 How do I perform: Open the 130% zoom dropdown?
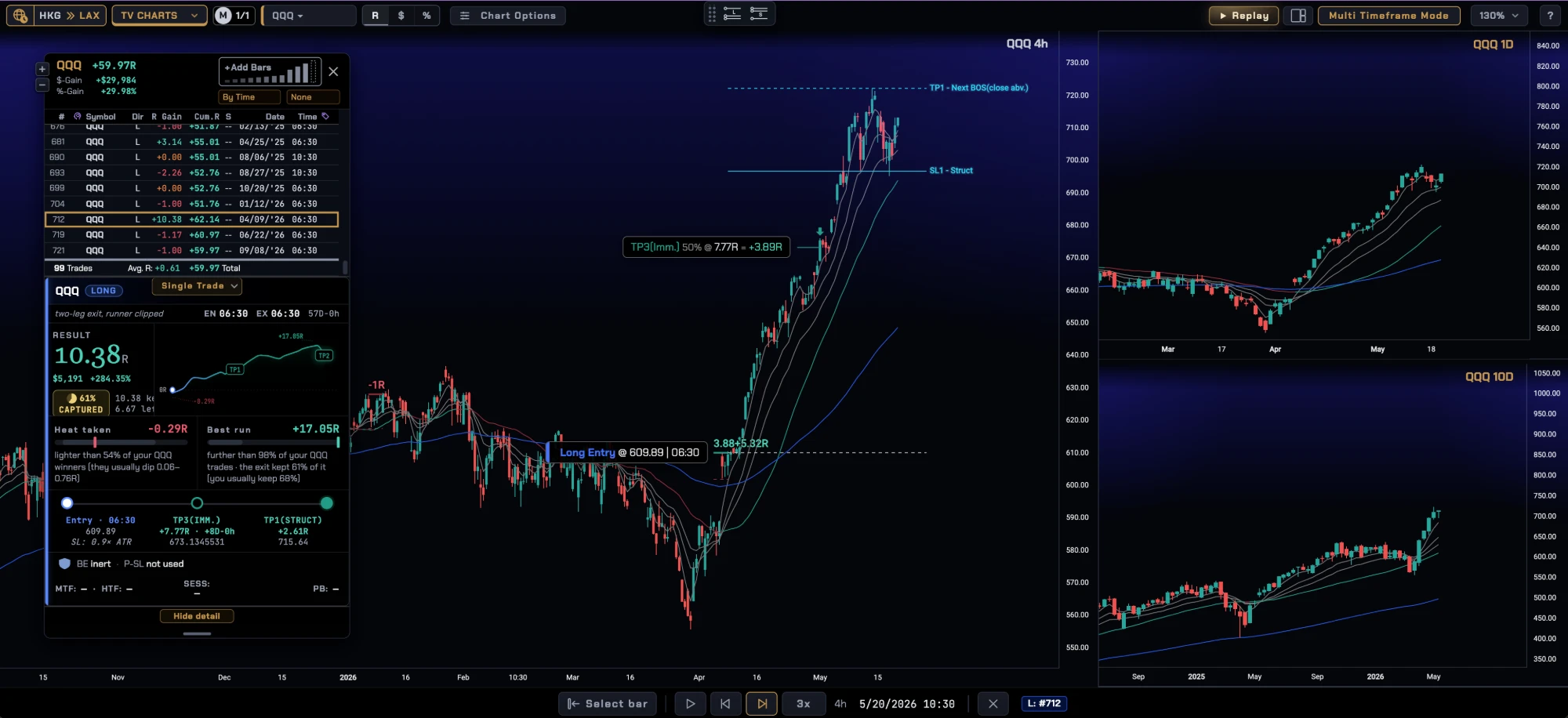1499,16
